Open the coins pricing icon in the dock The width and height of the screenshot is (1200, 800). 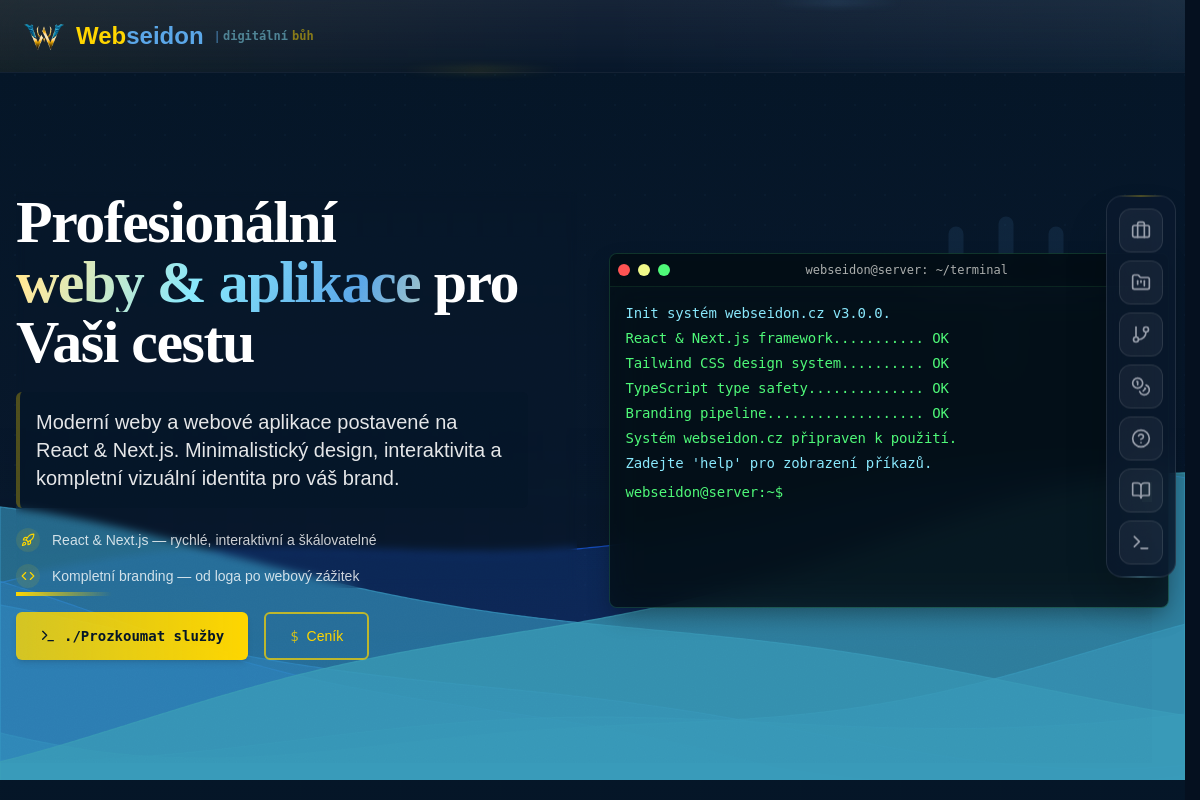[x=1141, y=386]
